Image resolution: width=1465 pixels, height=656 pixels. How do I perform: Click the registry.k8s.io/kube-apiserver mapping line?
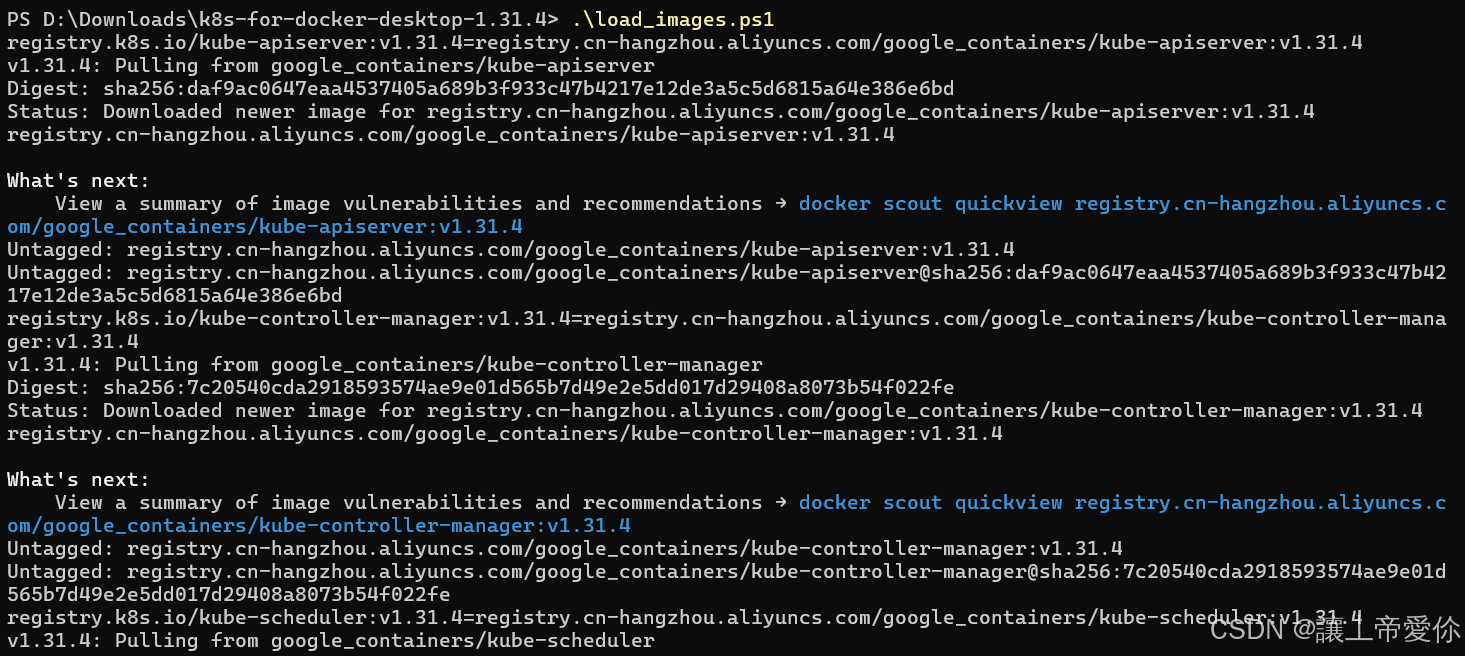pyautogui.click(x=684, y=42)
